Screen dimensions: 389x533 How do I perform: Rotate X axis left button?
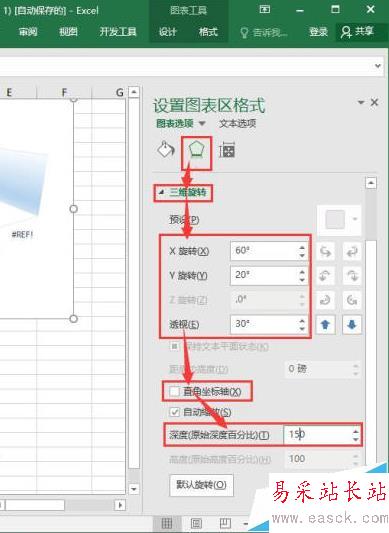[x=325, y=251]
